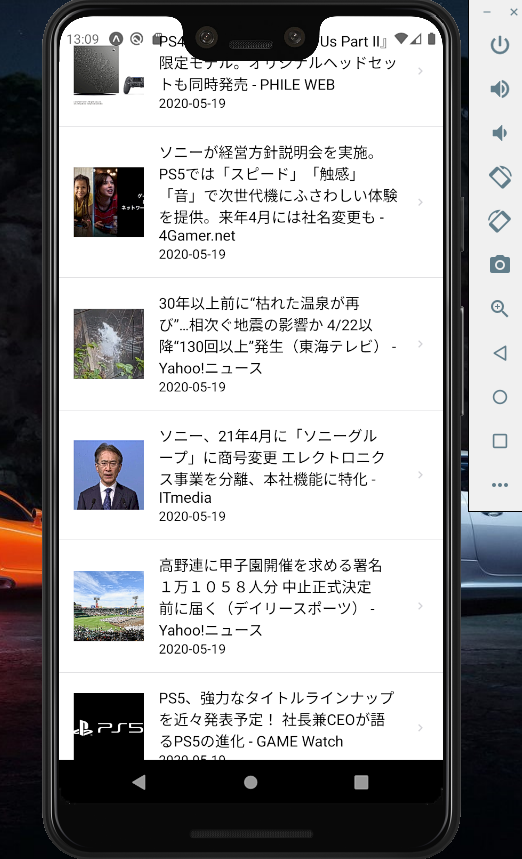Tap the Wi-Fi signal icon in status bar

click(x=401, y=39)
